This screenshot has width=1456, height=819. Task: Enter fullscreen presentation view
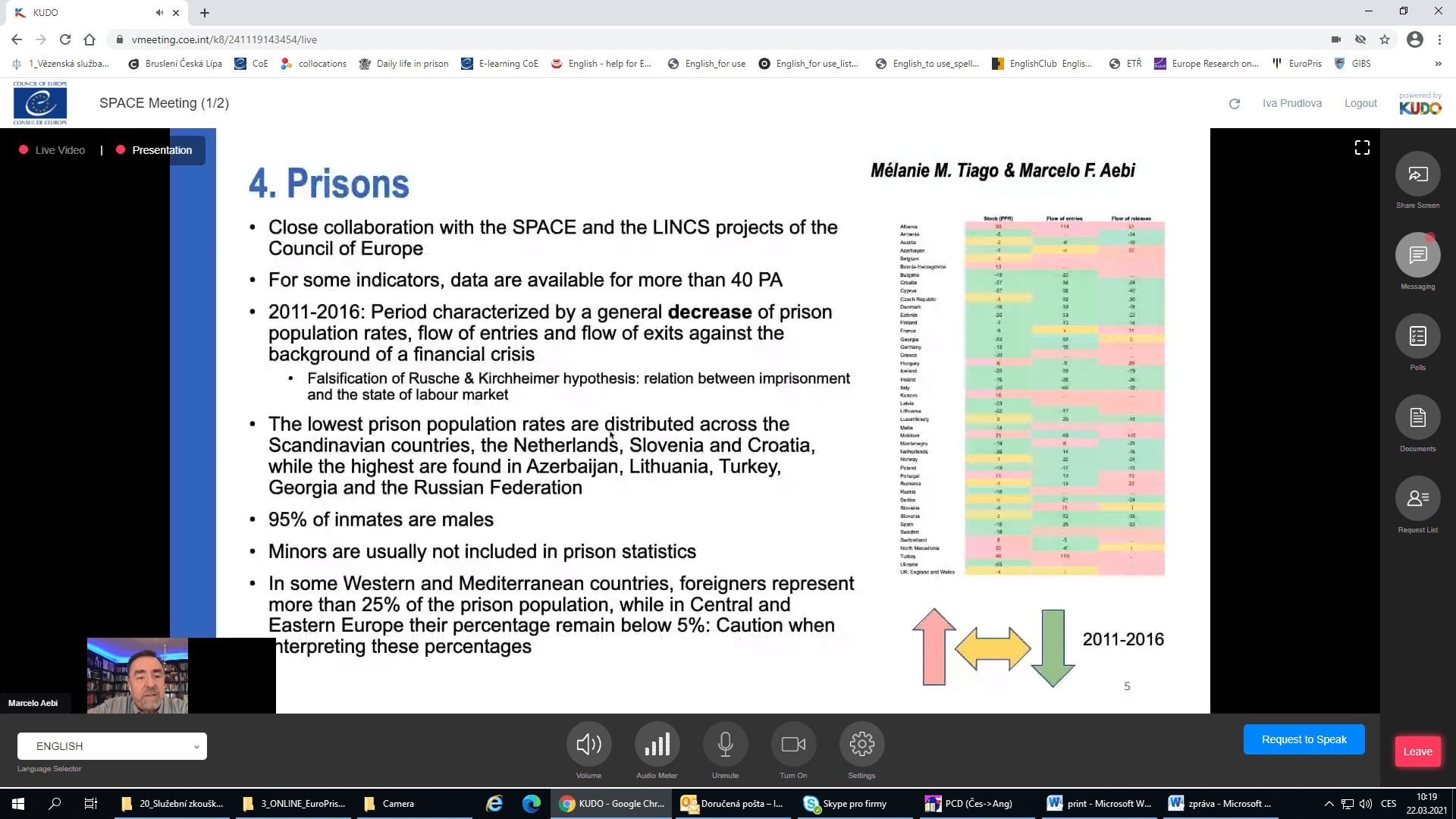point(1362,148)
